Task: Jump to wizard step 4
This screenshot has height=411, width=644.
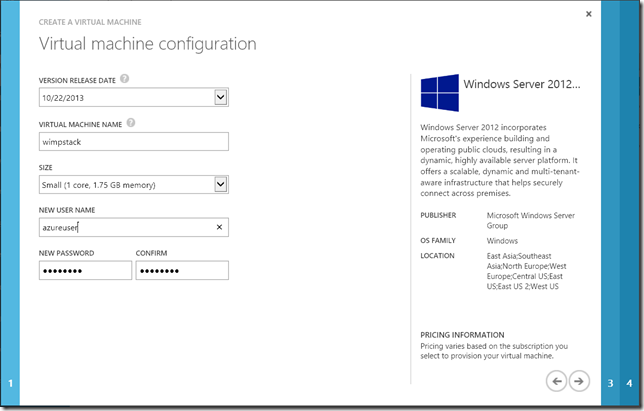Action: click(629, 383)
